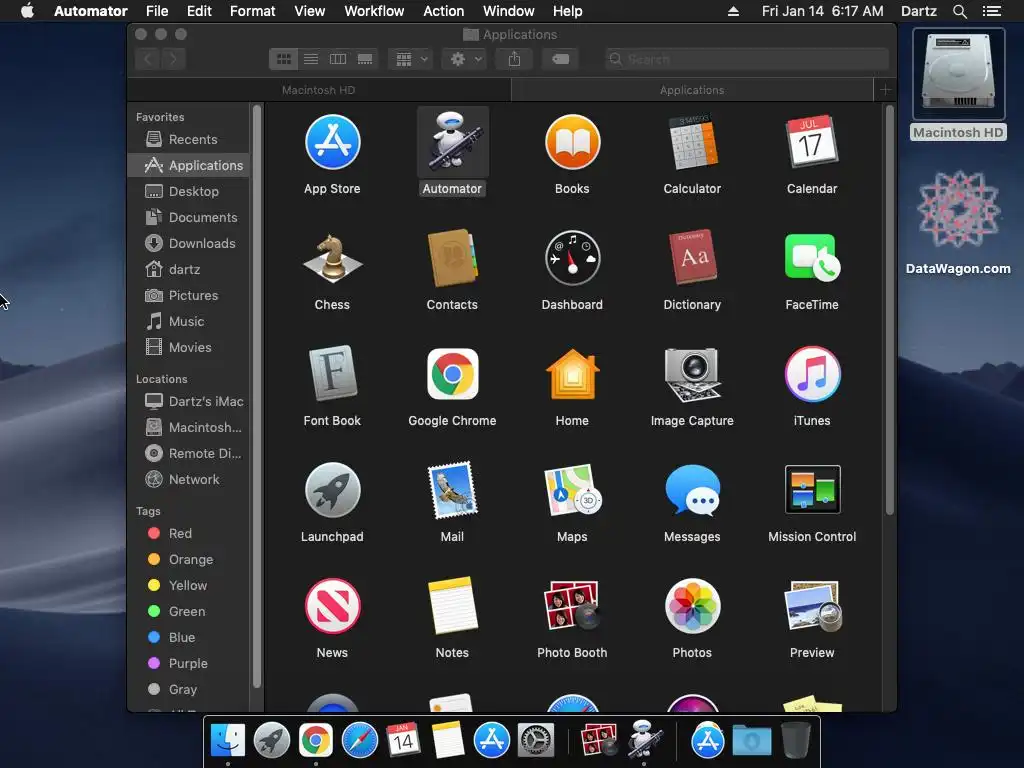Open the Workflow menu
Viewport: 1024px width, 768px height.
[x=374, y=11]
